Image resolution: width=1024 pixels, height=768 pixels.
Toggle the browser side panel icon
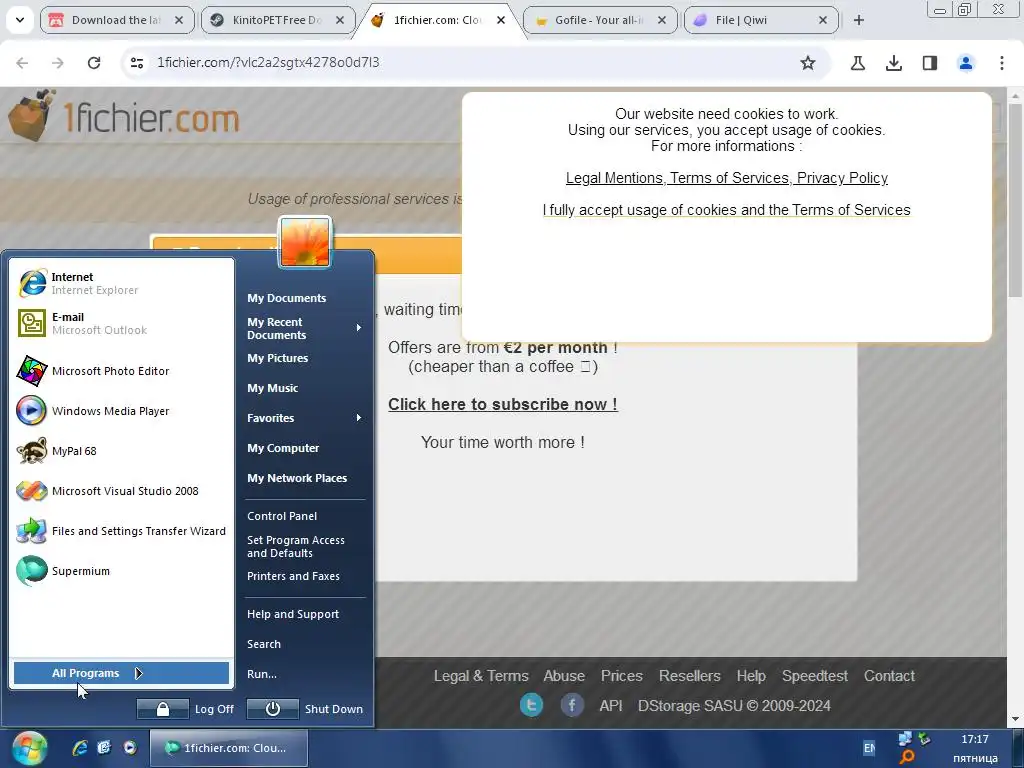coord(929,63)
